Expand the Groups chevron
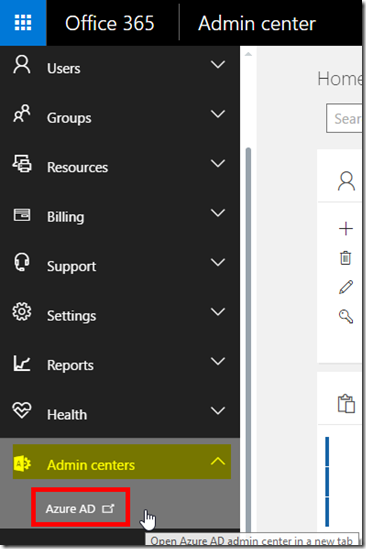This screenshot has height=549, width=366. tap(218, 114)
